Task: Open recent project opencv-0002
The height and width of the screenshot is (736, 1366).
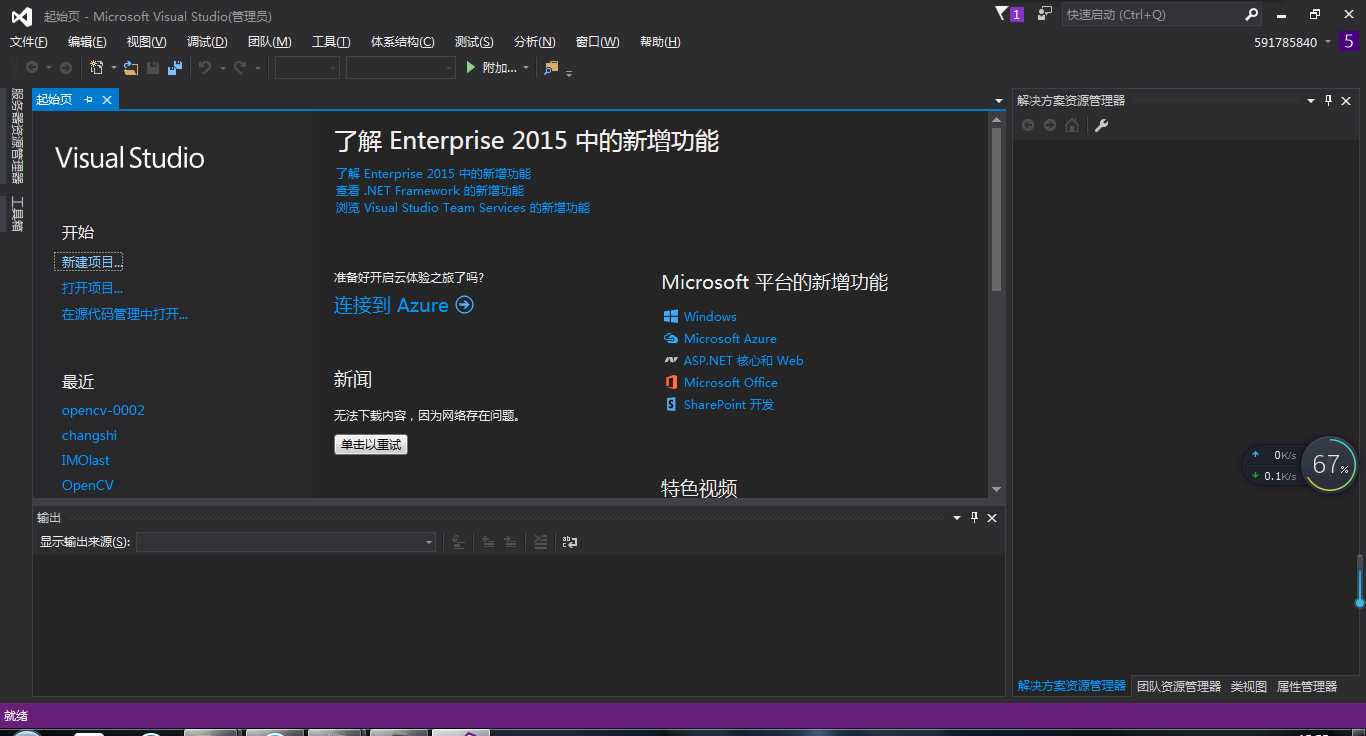Action: tap(103, 410)
